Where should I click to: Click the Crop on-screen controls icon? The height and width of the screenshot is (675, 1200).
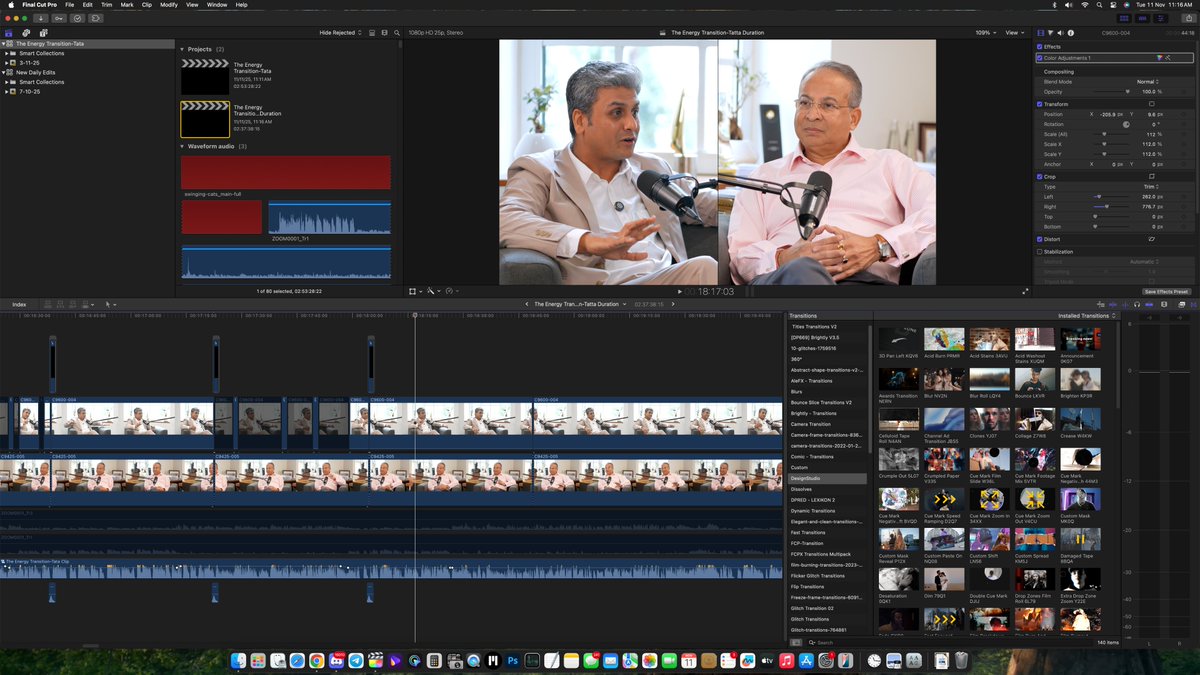1151,176
